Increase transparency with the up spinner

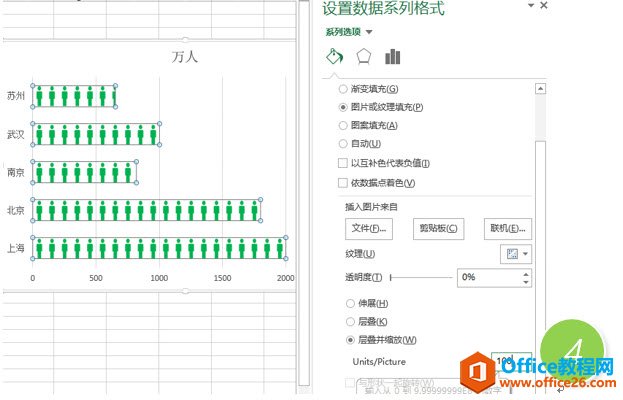point(526,274)
